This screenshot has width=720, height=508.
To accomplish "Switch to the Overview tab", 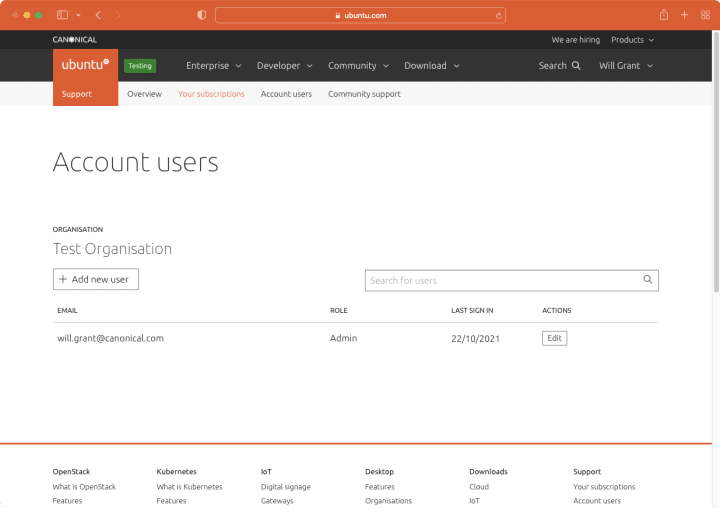I will 145,94.
